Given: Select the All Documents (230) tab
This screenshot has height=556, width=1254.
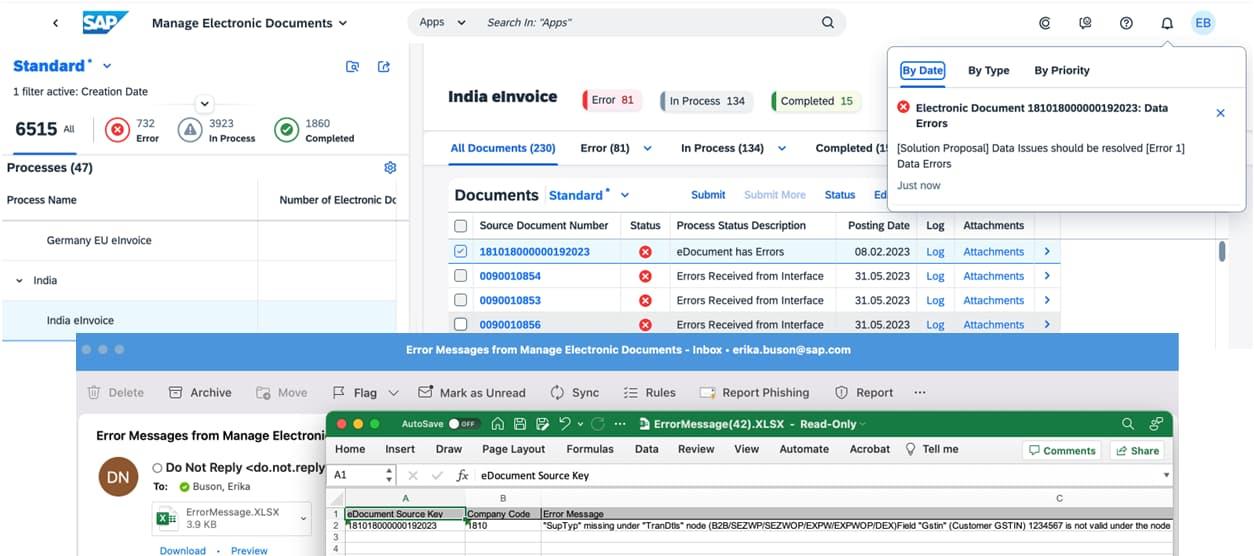Looking at the screenshot, I should click(x=502, y=148).
